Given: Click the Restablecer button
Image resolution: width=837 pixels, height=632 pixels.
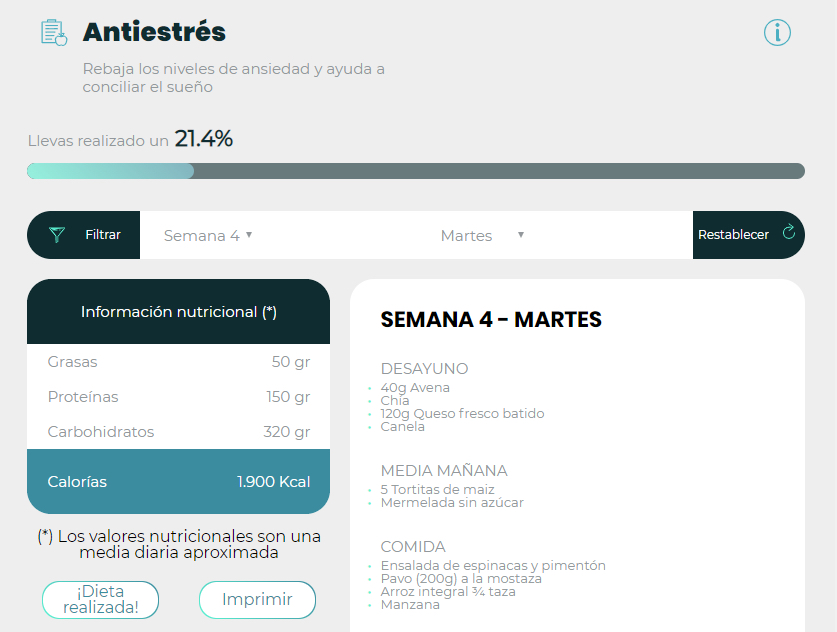Looking at the screenshot, I should tap(748, 235).
